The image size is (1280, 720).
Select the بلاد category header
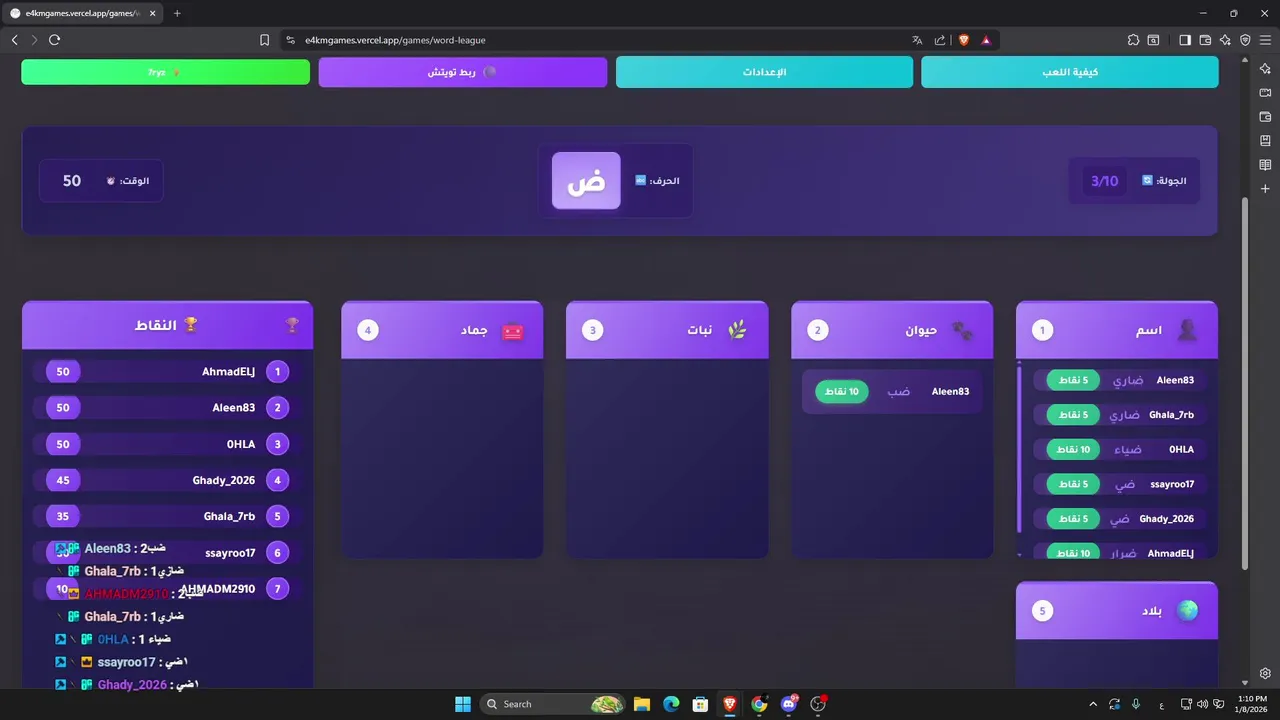(x=1117, y=611)
